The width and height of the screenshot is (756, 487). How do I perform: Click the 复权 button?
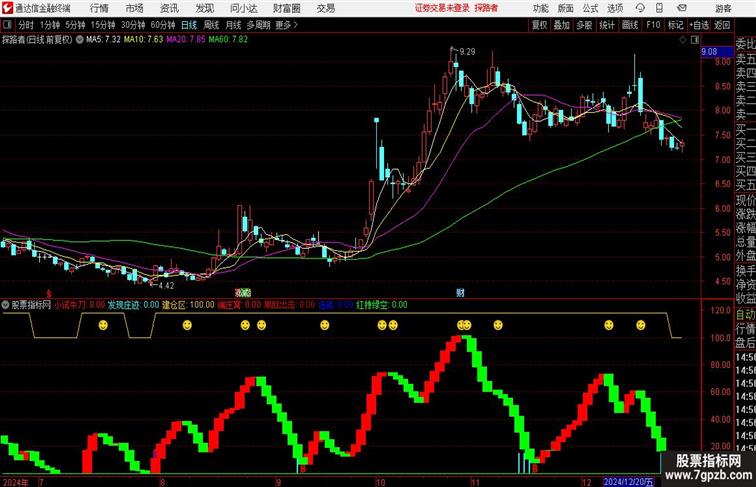point(540,25)
